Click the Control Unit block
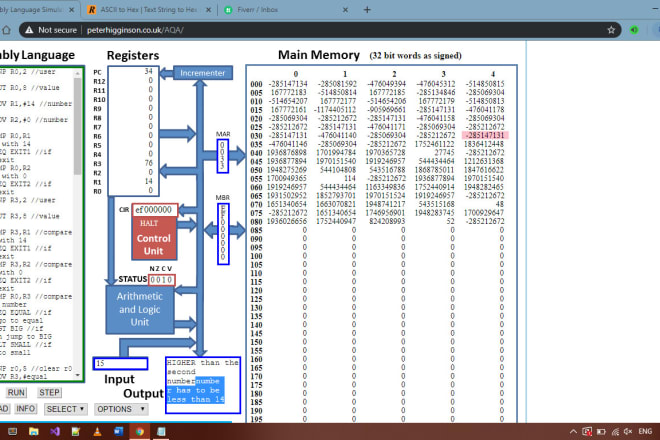 coord(154,238)
